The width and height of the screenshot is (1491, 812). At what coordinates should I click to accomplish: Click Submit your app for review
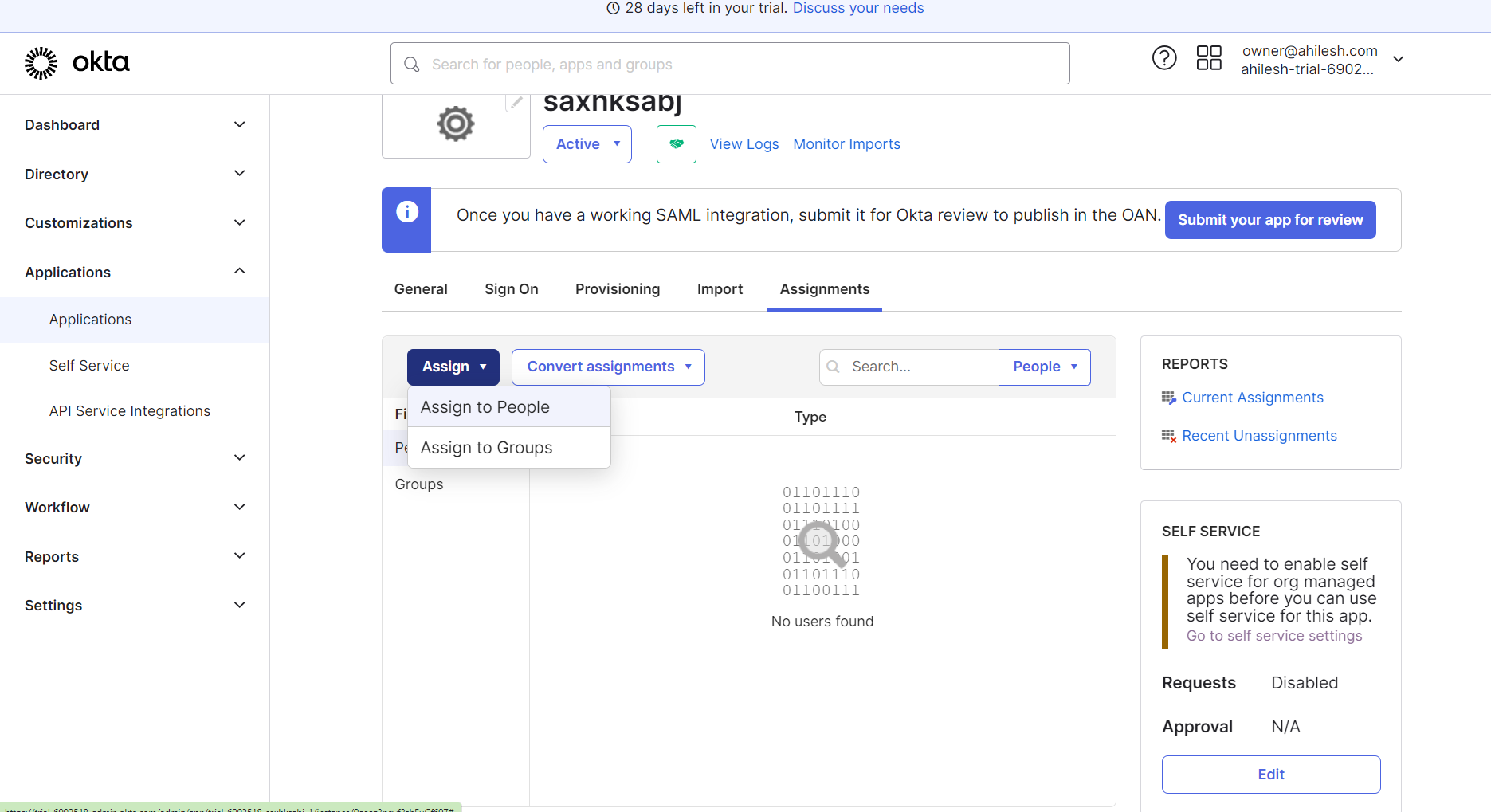[1270, 220]
